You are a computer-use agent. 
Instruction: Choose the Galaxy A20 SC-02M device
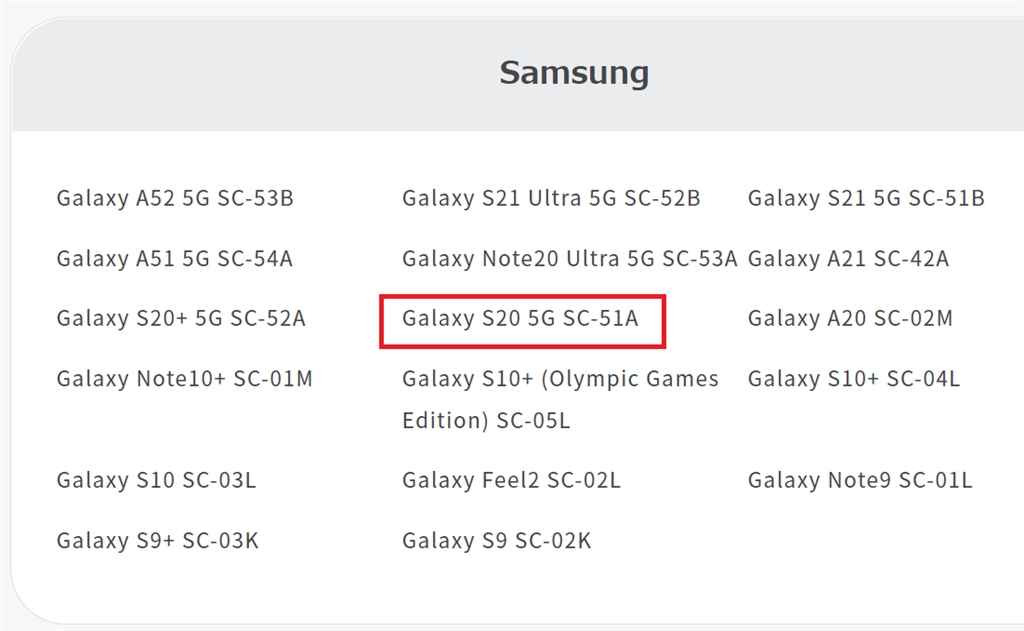(850, 319)
